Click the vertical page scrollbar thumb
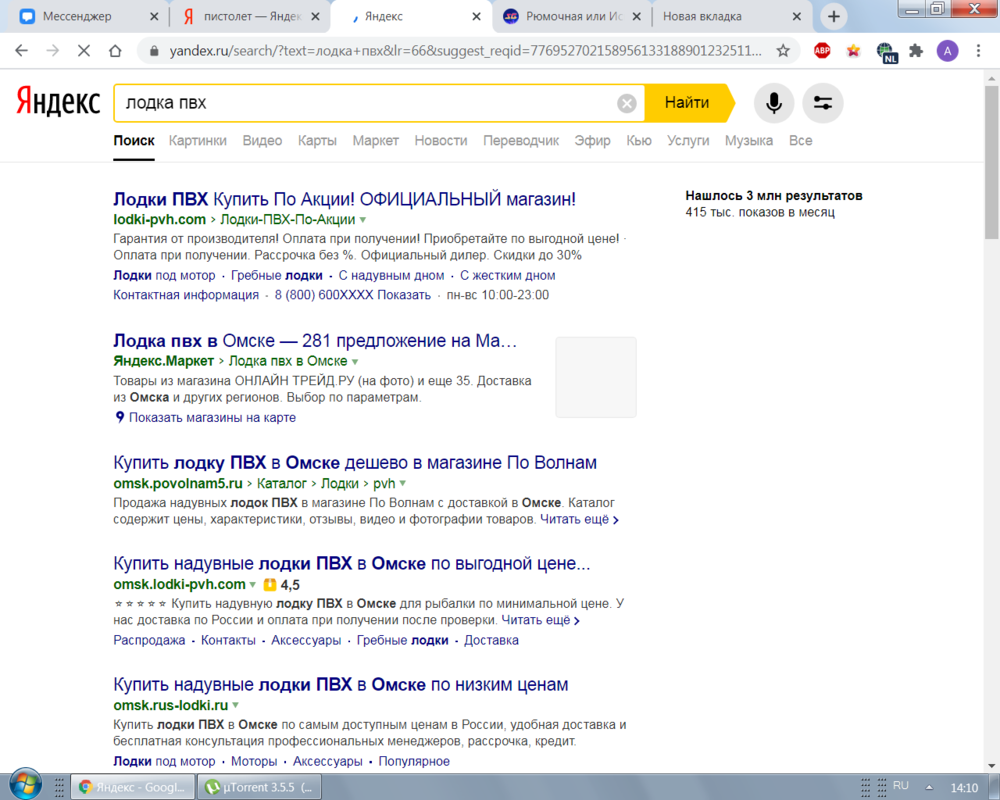 991,163
